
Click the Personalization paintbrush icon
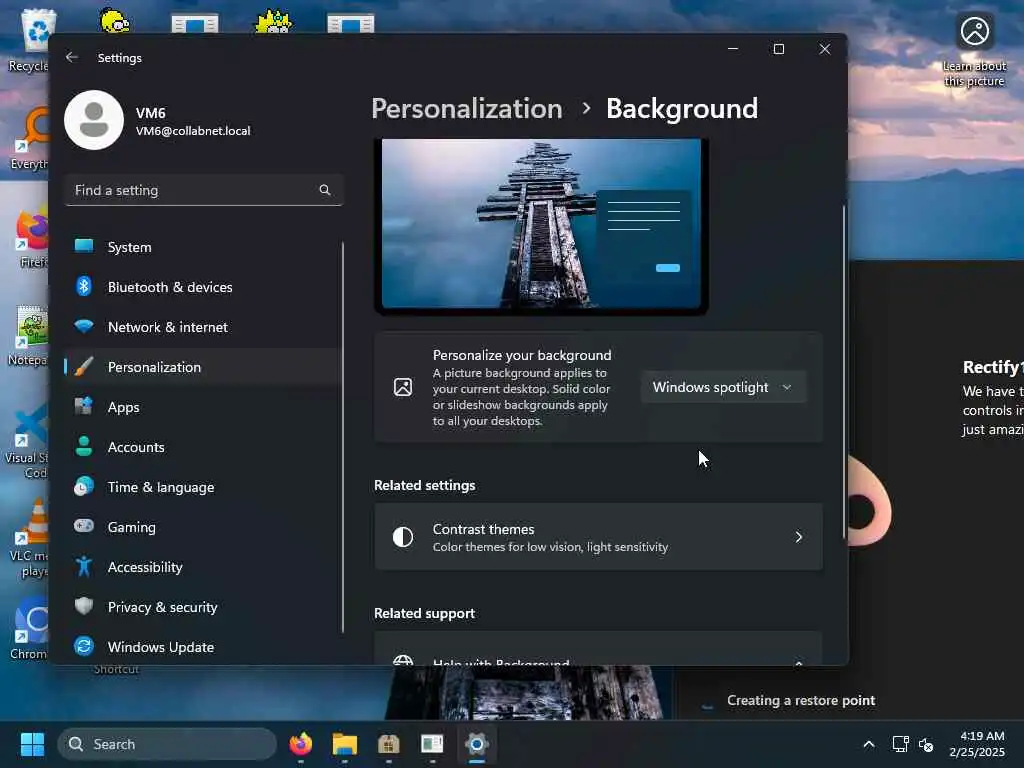[84, 366]
